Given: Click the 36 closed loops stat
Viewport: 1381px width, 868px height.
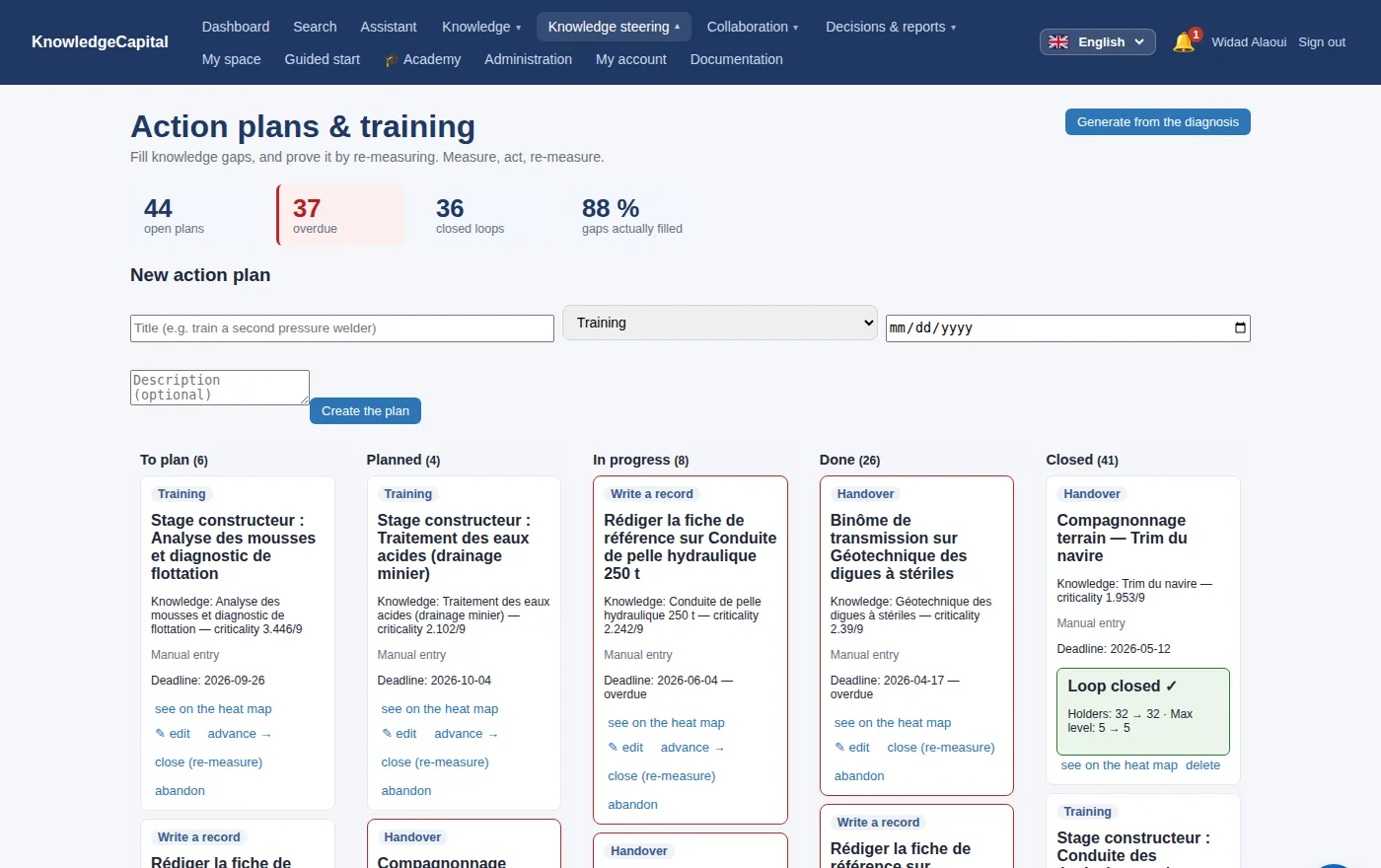Looking at the screenshot, I should point(486,215).
